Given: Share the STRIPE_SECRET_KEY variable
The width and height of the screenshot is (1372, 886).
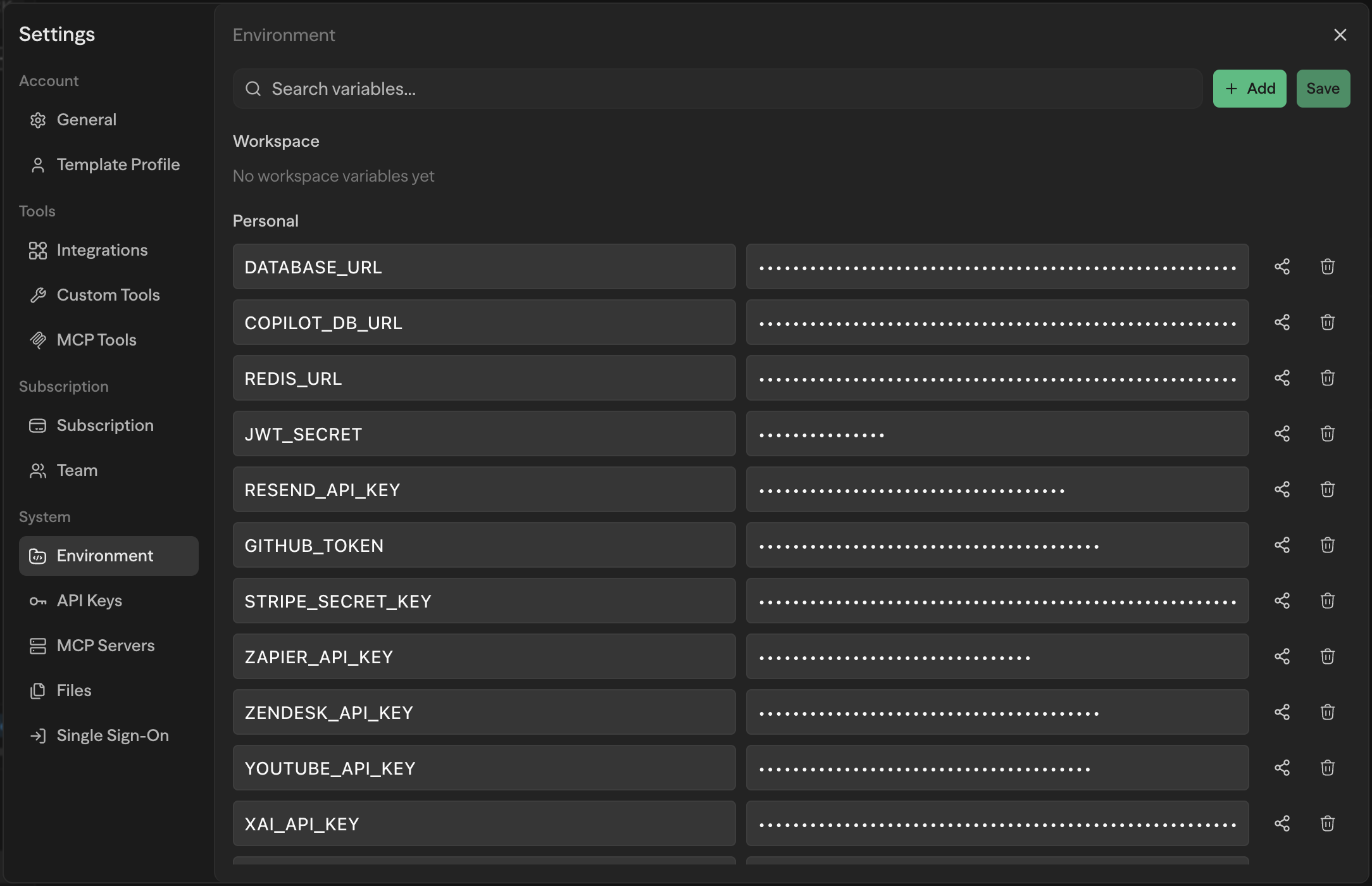Looking at the screenshot, I should click(1282, 601).
